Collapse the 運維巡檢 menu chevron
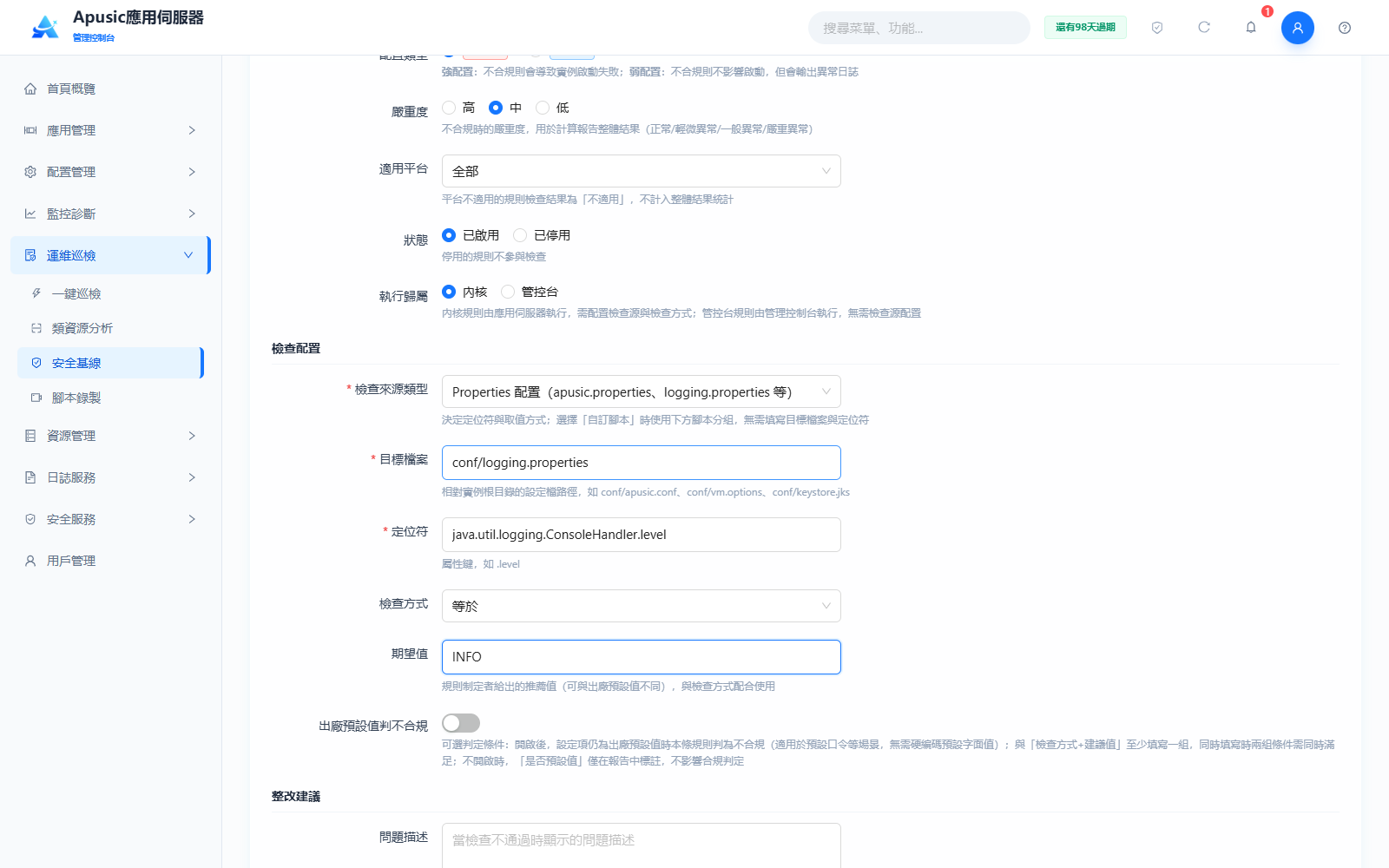1389x868 pixels. pos(188,255)
